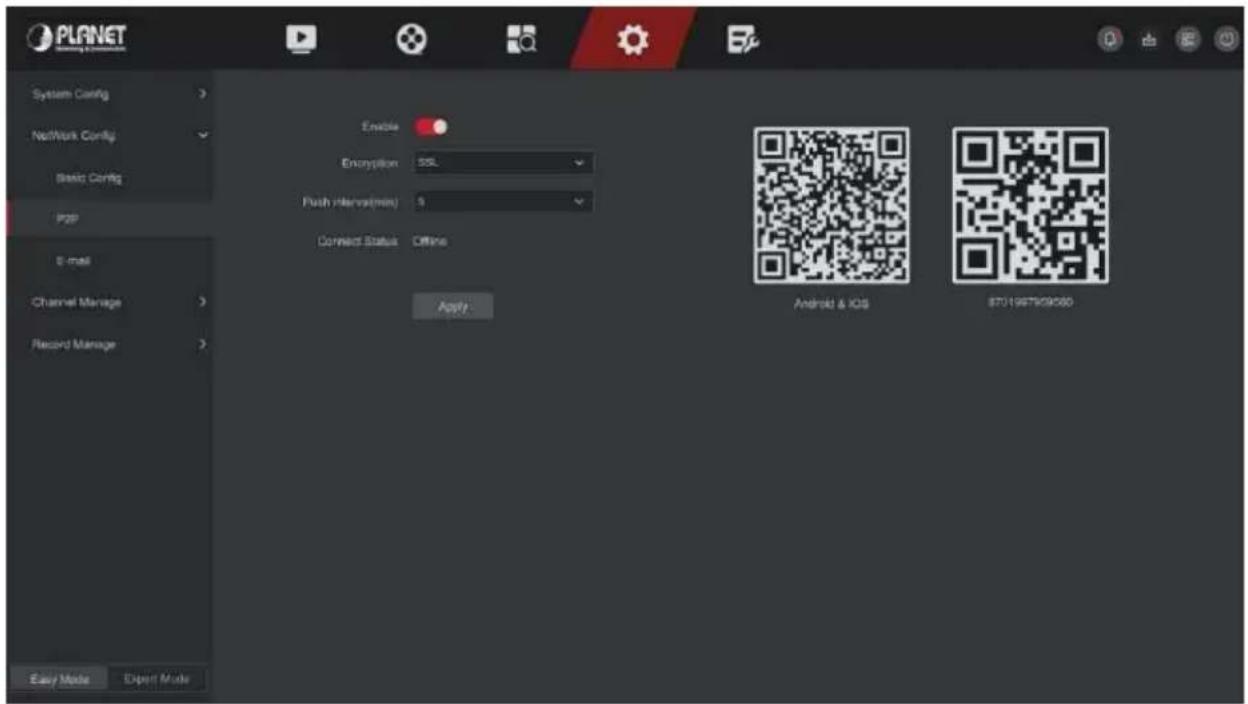Click the list info icon near power
This screenshot has height=704, width=1248.
[1187, 38]
